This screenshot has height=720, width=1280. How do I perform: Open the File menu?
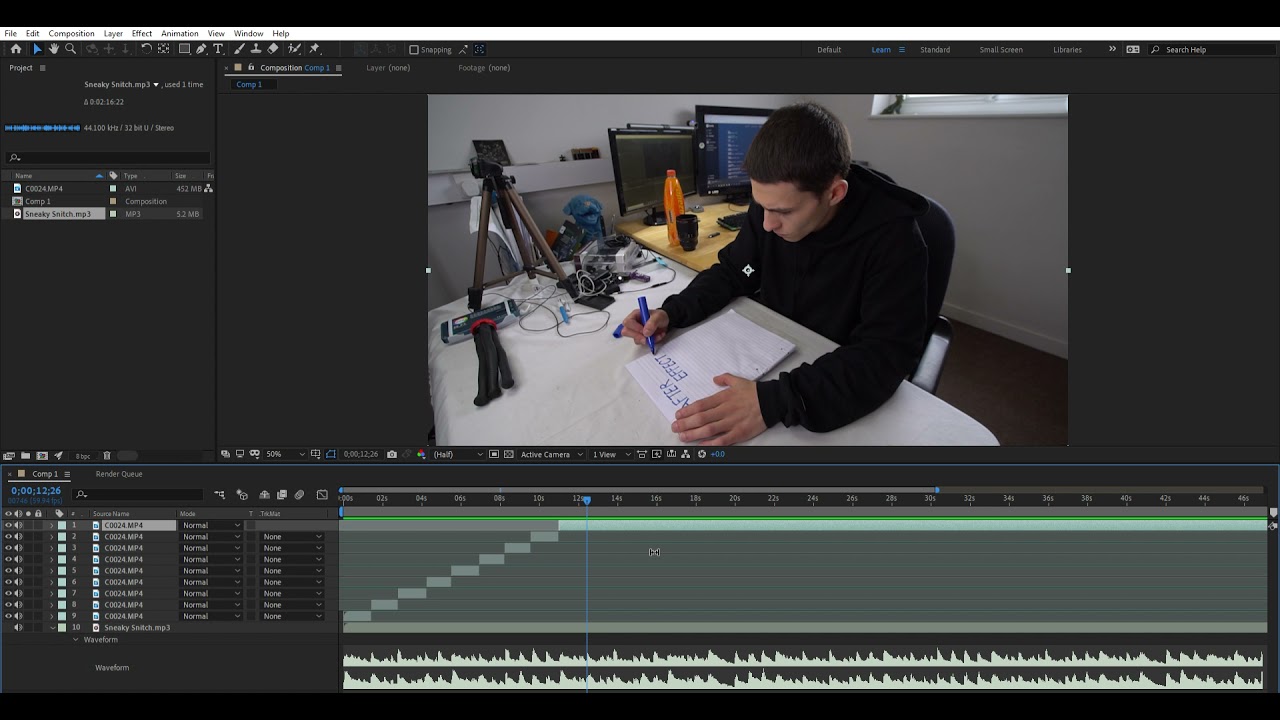click(x=10, y=33)
